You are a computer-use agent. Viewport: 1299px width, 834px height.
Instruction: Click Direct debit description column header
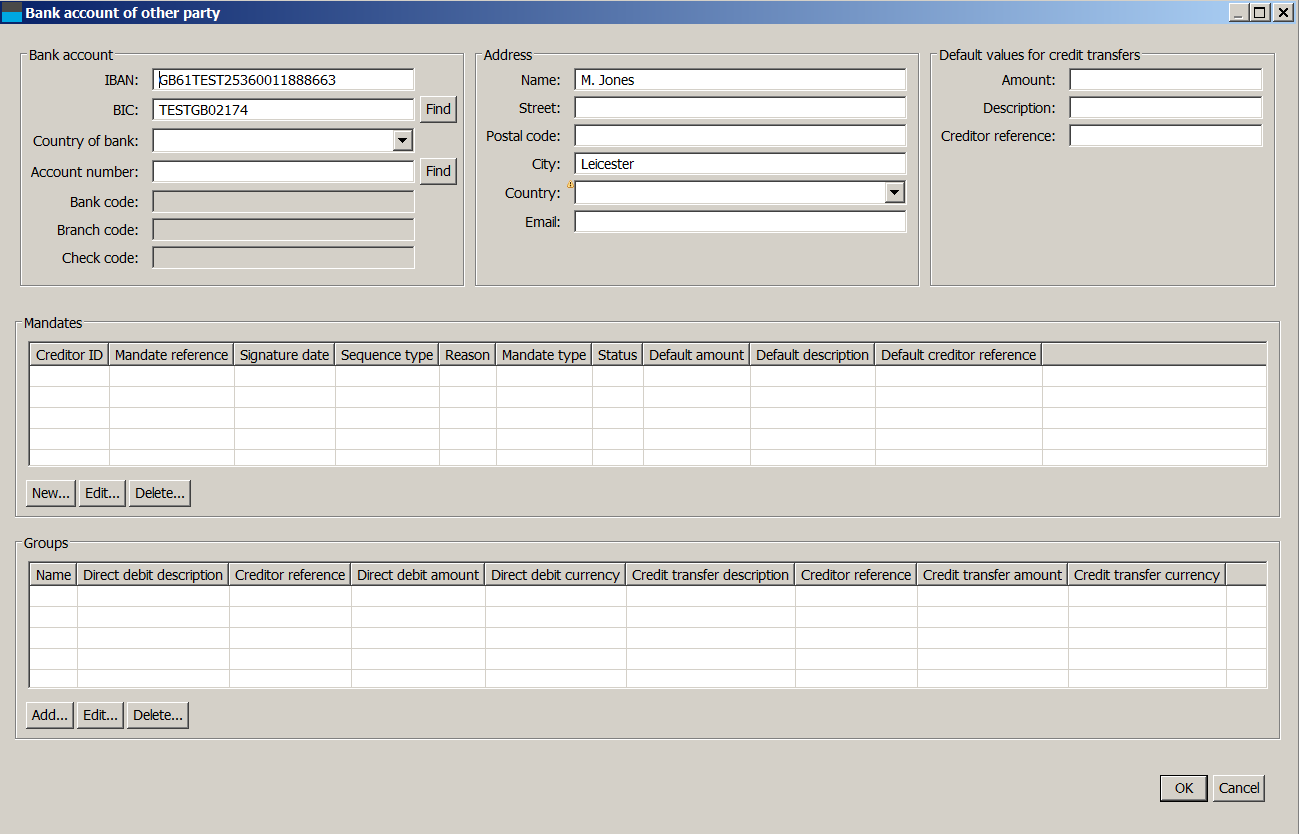[153, 575]
